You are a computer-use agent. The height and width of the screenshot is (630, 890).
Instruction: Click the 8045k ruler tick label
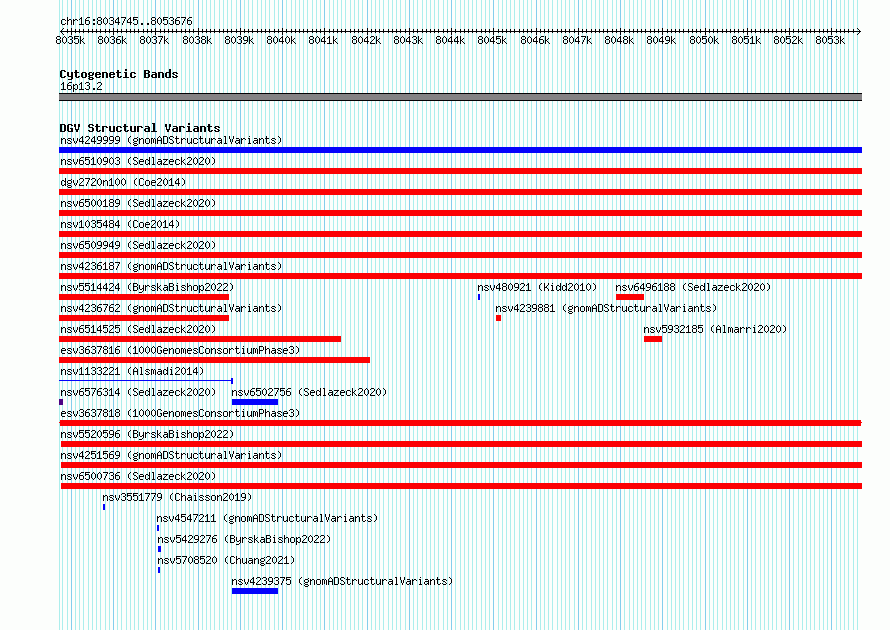click(492, 40)
